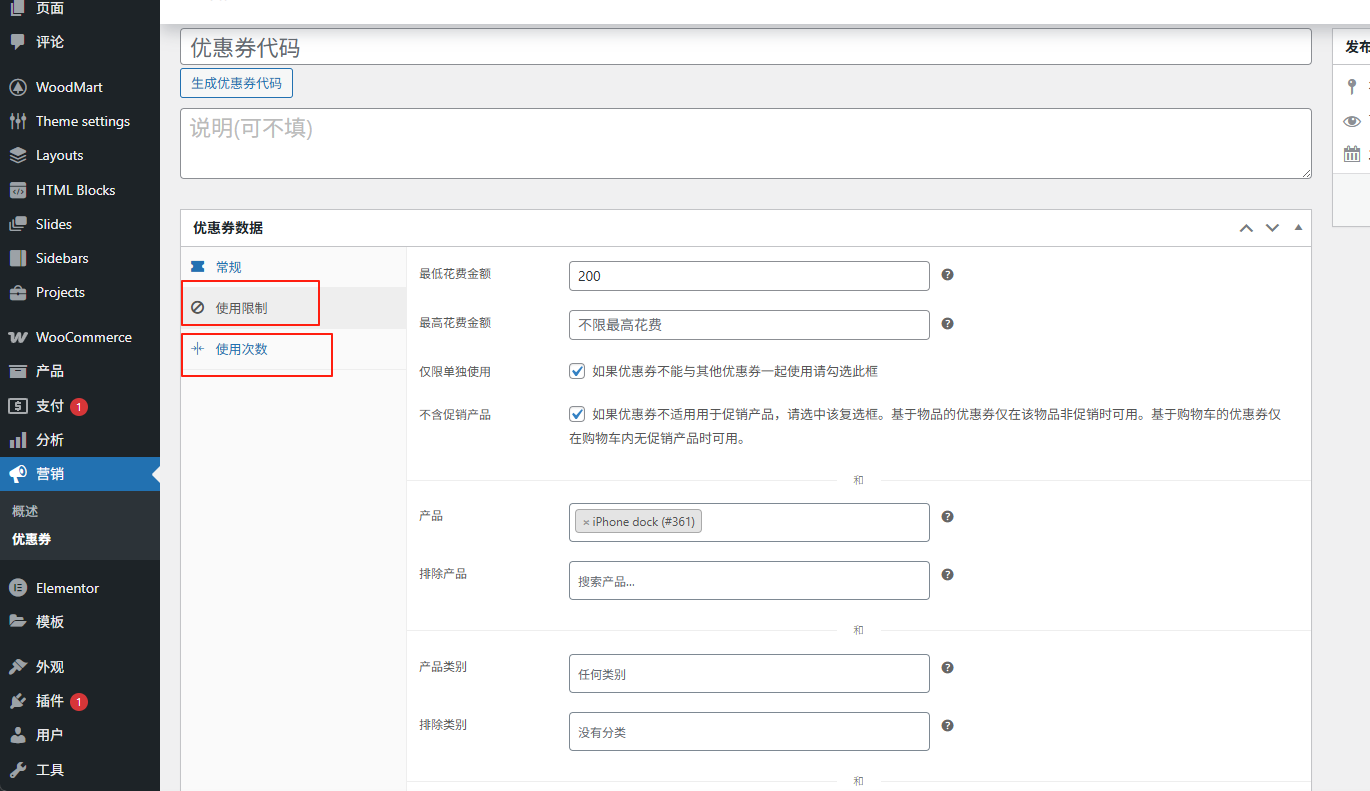
Task: Click the HTML Blocks icon
Action: pyautogui.click(x=17, y=190)
